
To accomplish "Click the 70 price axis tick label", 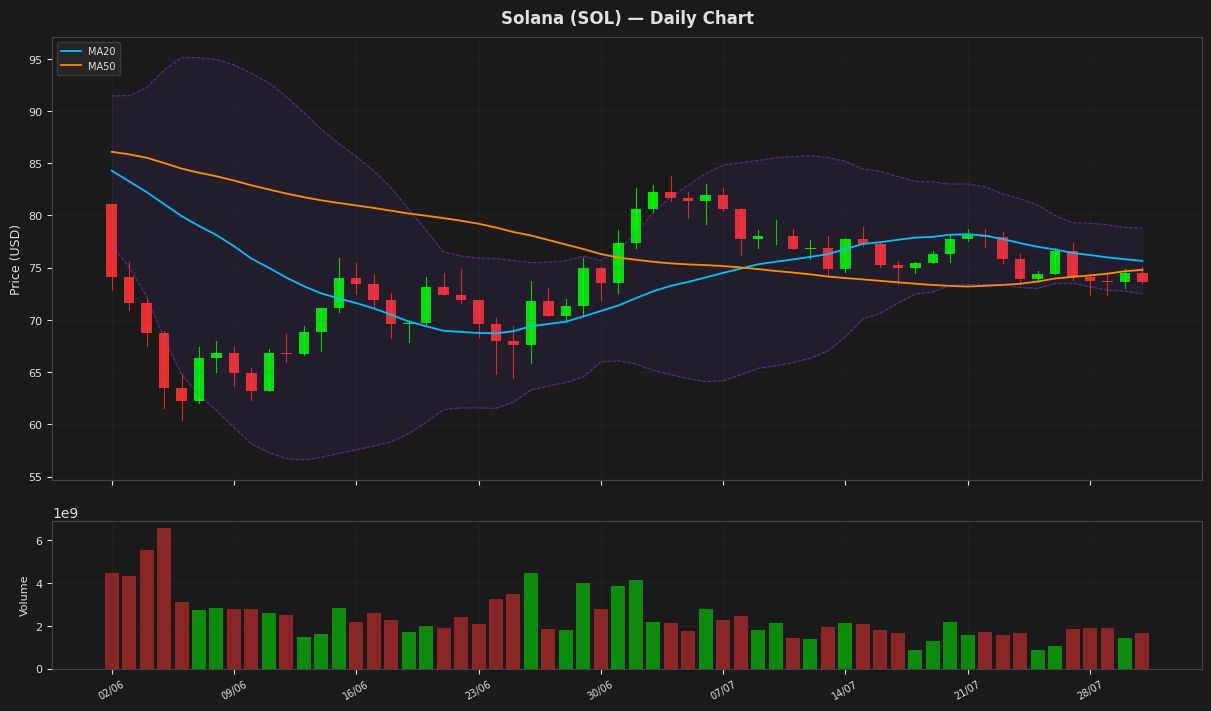I will point(35,321).
